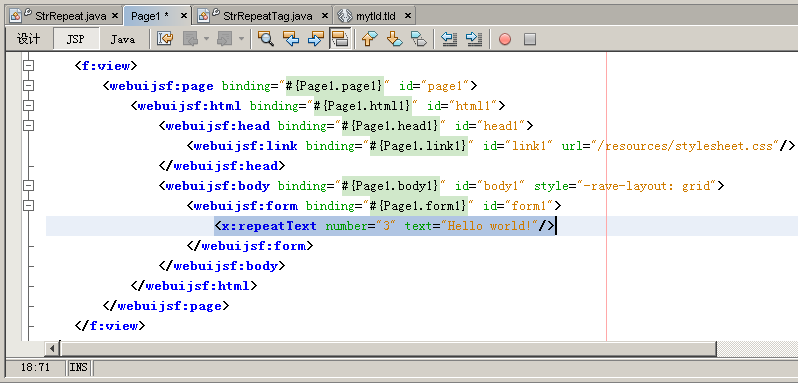798x383 pixels.
Task: Click the Previous Bookmark icon
Action: 369,39
